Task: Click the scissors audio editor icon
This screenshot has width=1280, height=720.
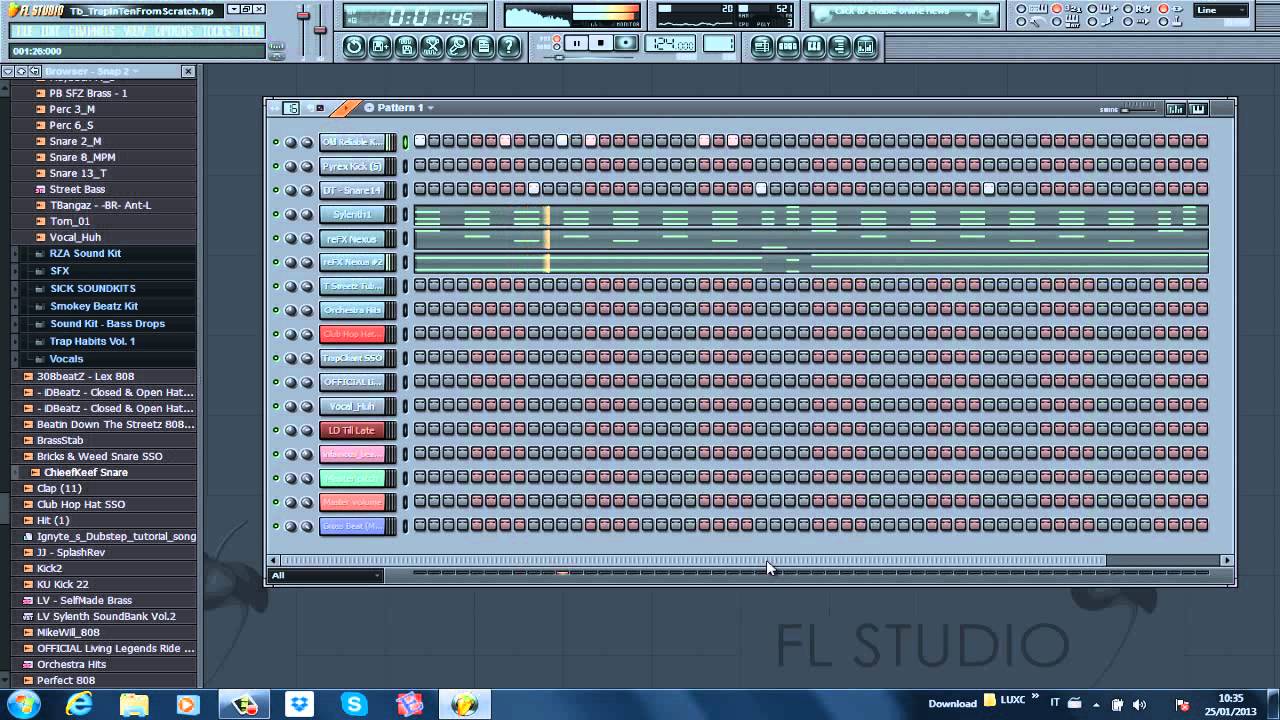Action: pos(432,46)
